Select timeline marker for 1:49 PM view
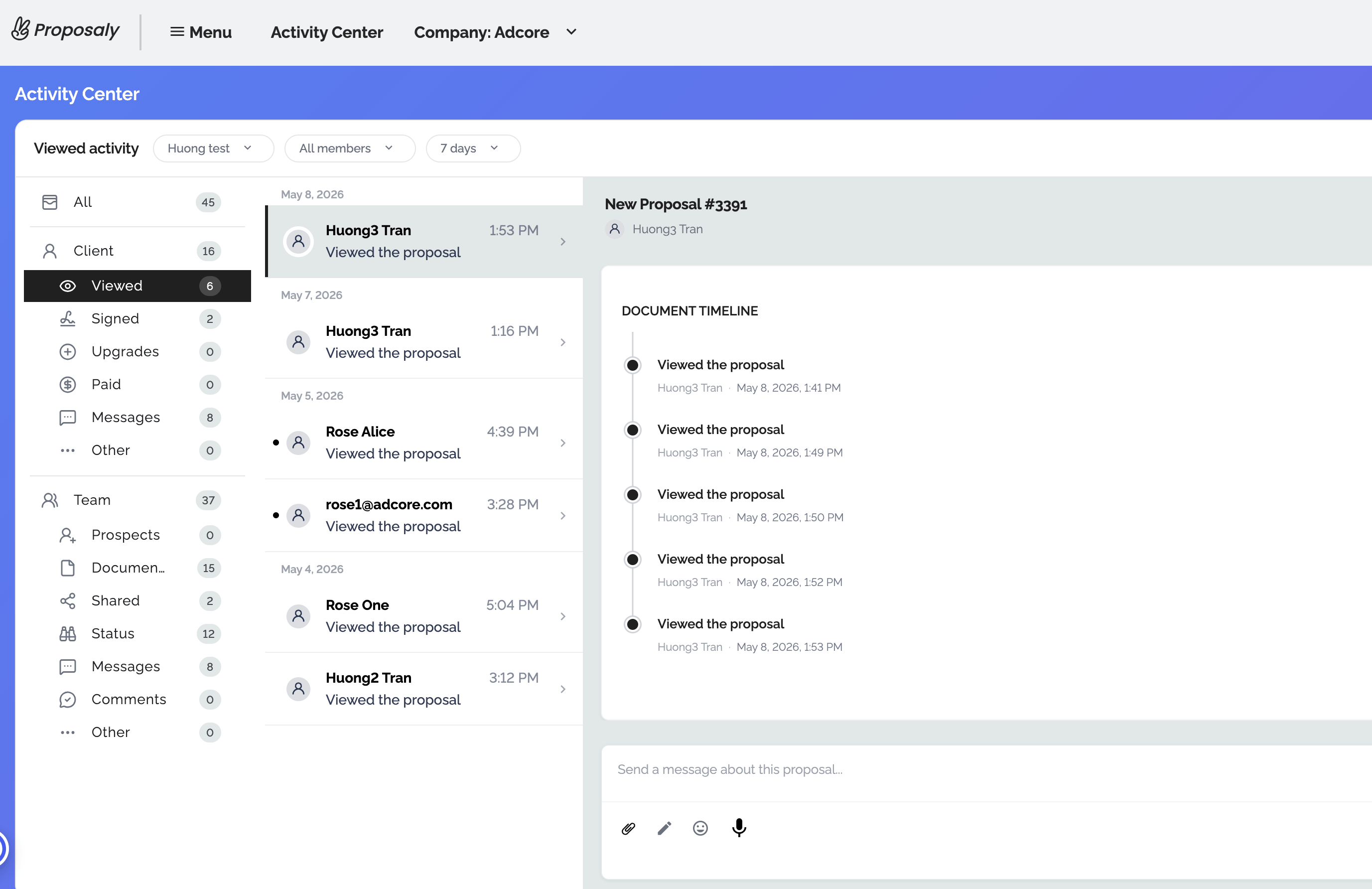Screen dimensions: 1372x889 point(633,430)
